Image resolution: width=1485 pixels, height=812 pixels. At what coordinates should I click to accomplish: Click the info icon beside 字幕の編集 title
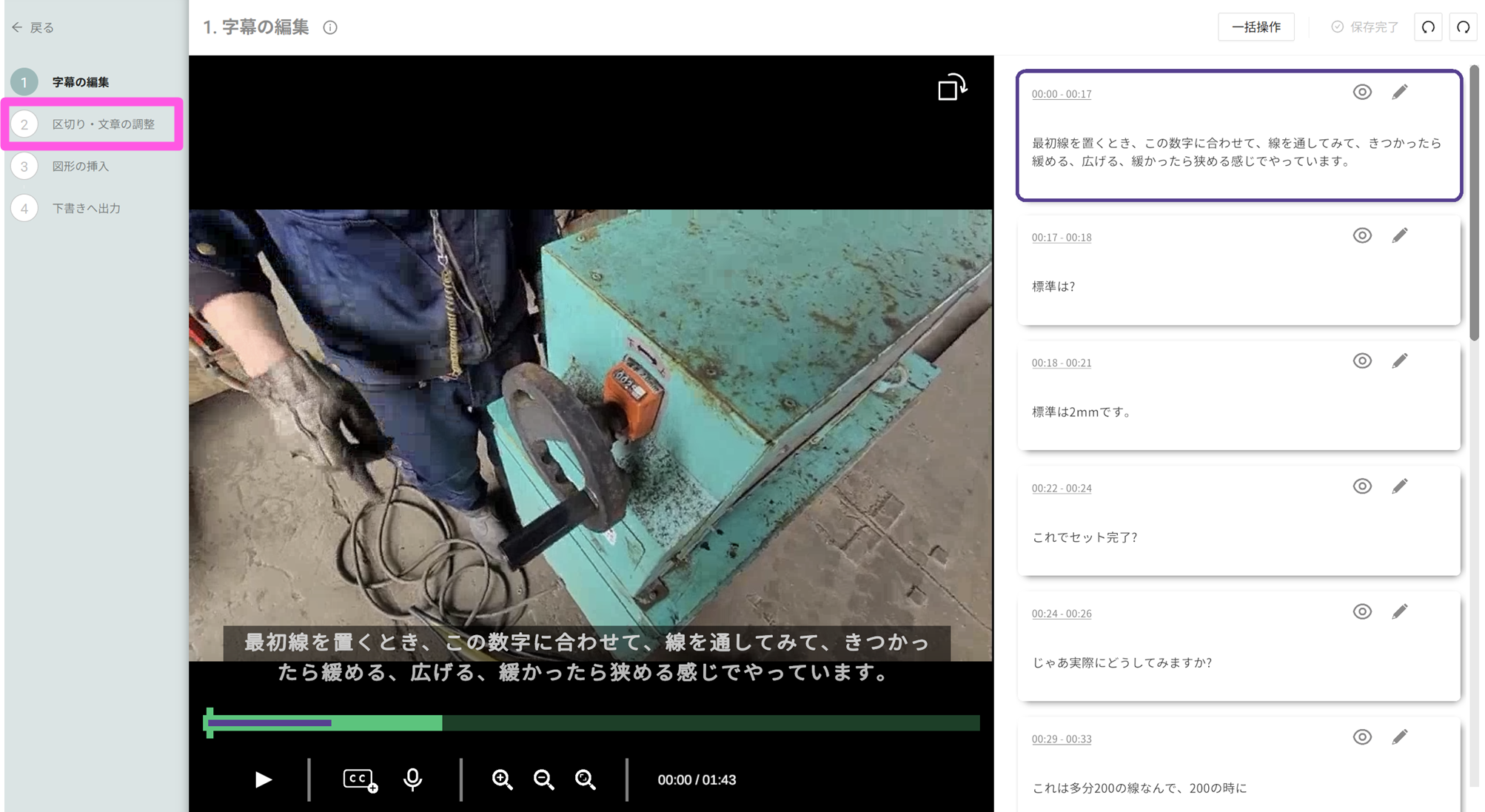click(330, 27)
